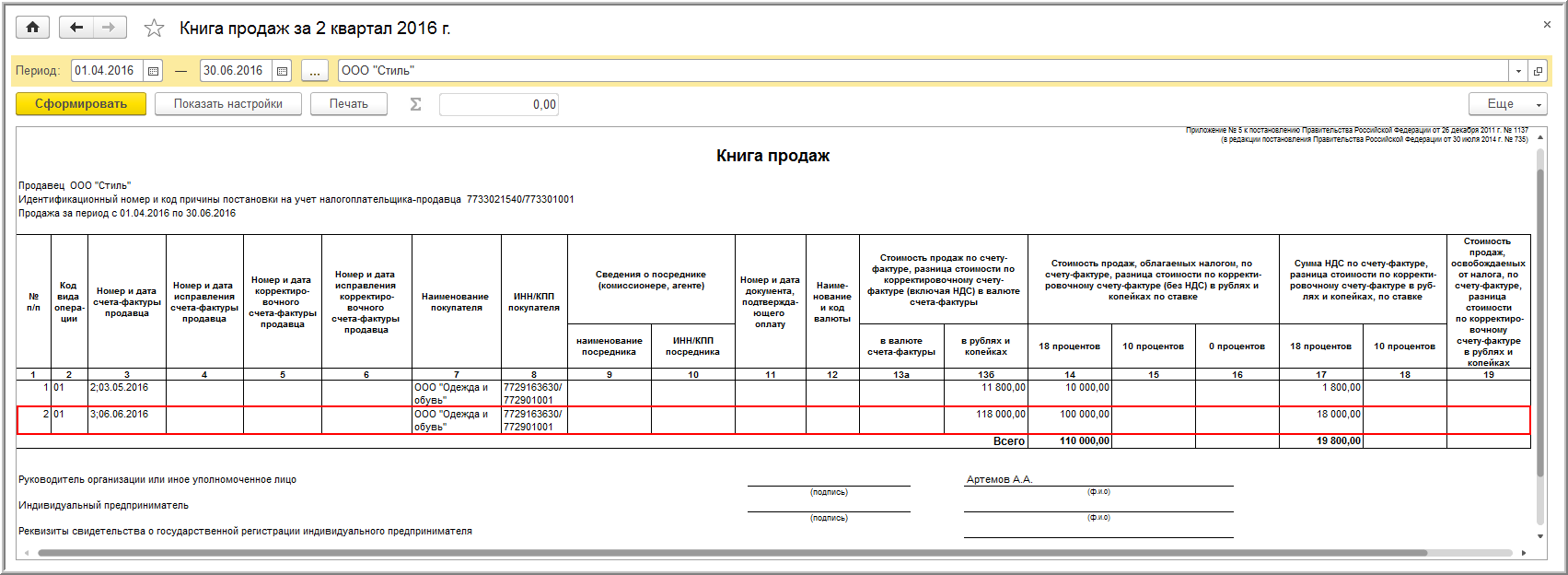Select cell with invoice 2;03.05.2016

point(127,393)
